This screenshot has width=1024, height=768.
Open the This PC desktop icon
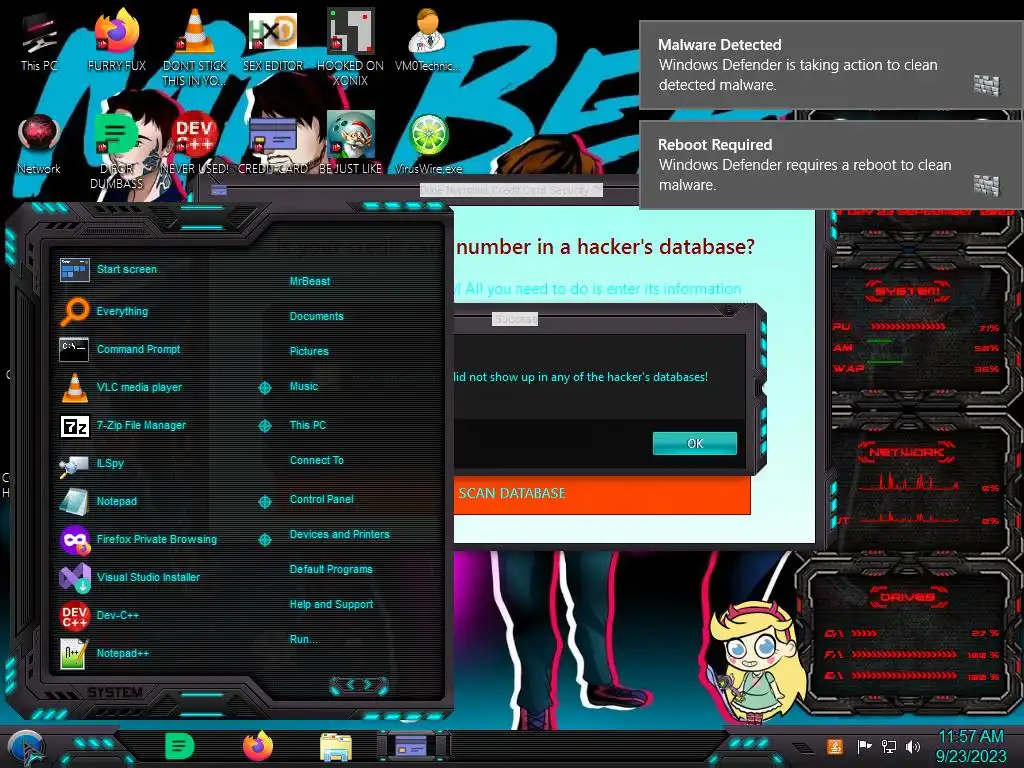[39, 42]
